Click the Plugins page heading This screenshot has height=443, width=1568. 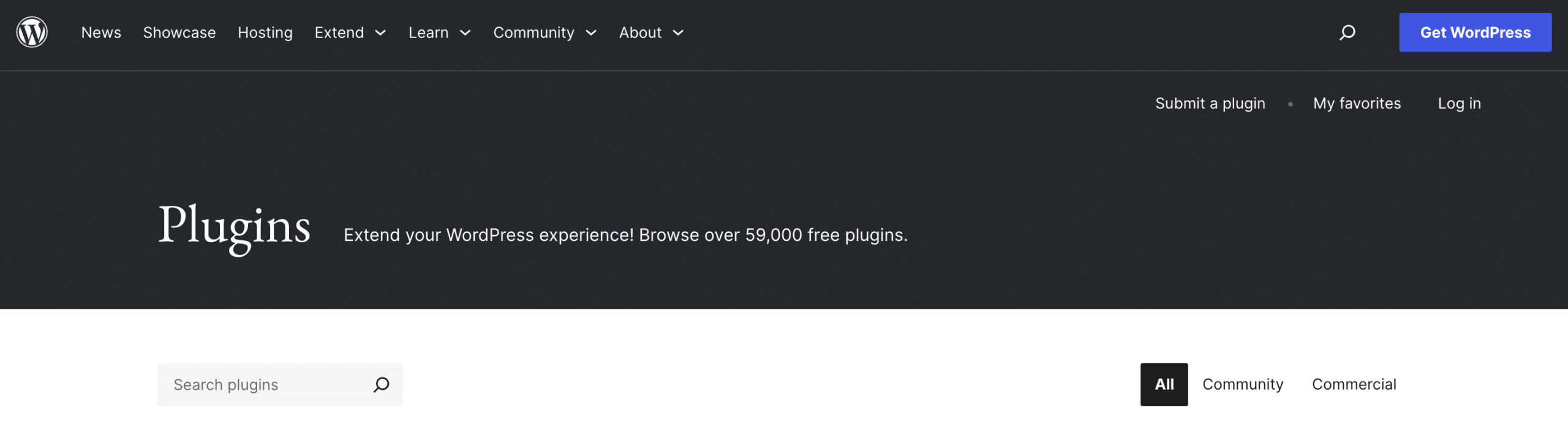coord(234,227)
